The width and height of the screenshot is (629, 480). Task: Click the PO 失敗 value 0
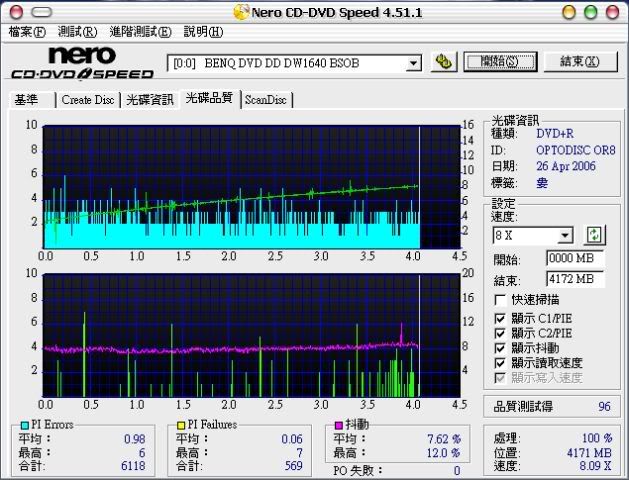coord(457,471)
